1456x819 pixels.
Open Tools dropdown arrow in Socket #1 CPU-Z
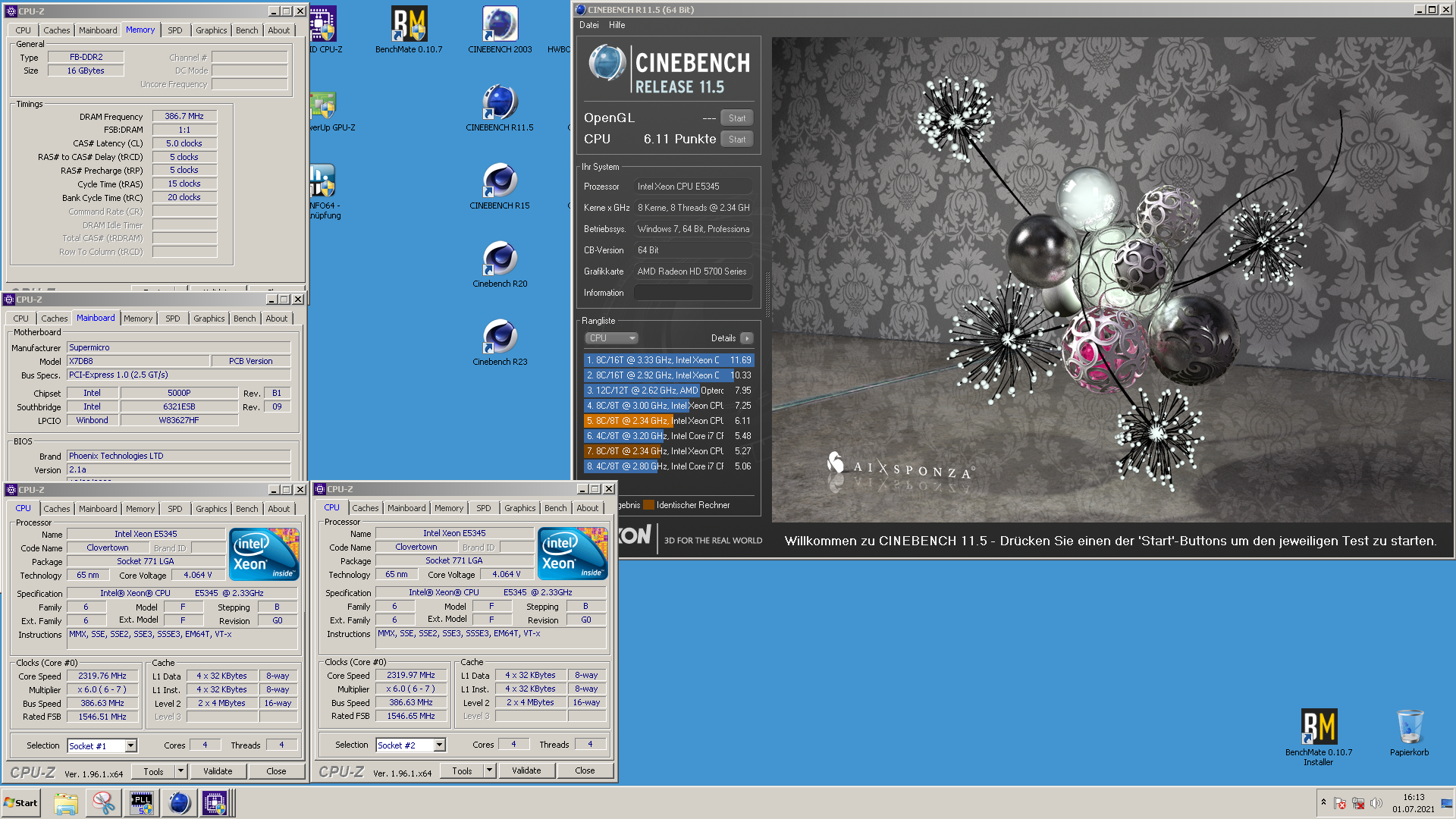[180, 771]
